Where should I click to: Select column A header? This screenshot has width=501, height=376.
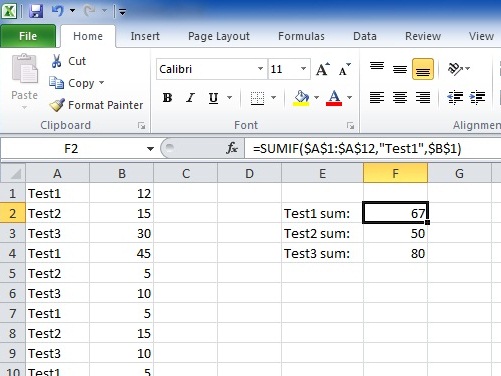tap(57, 173)
